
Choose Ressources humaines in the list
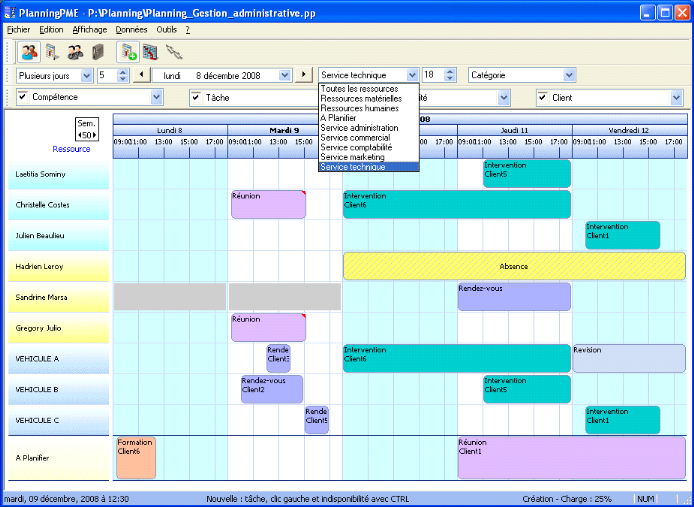click(368, 108)
